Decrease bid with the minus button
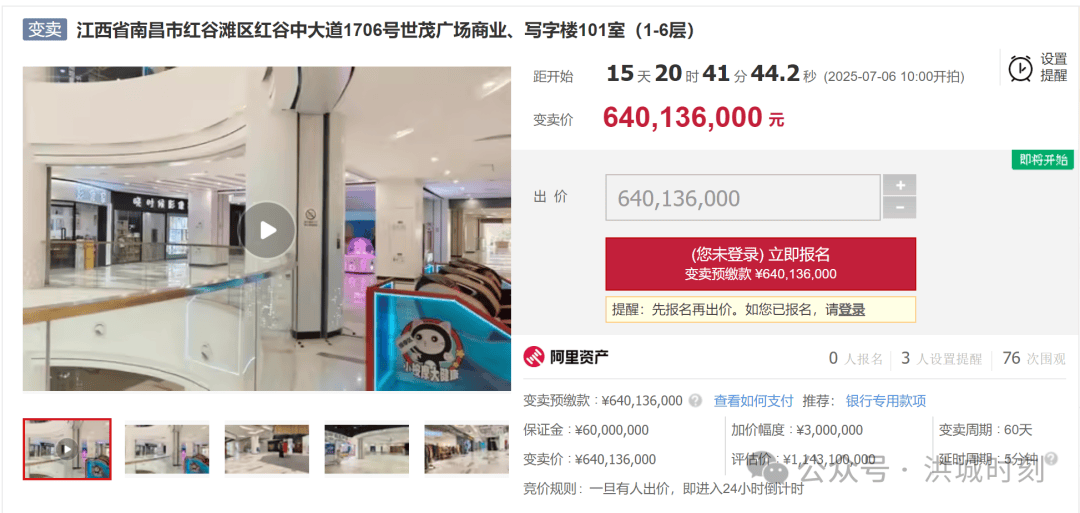This screenshot has width=1080, height=513. (x=899, y=207)
